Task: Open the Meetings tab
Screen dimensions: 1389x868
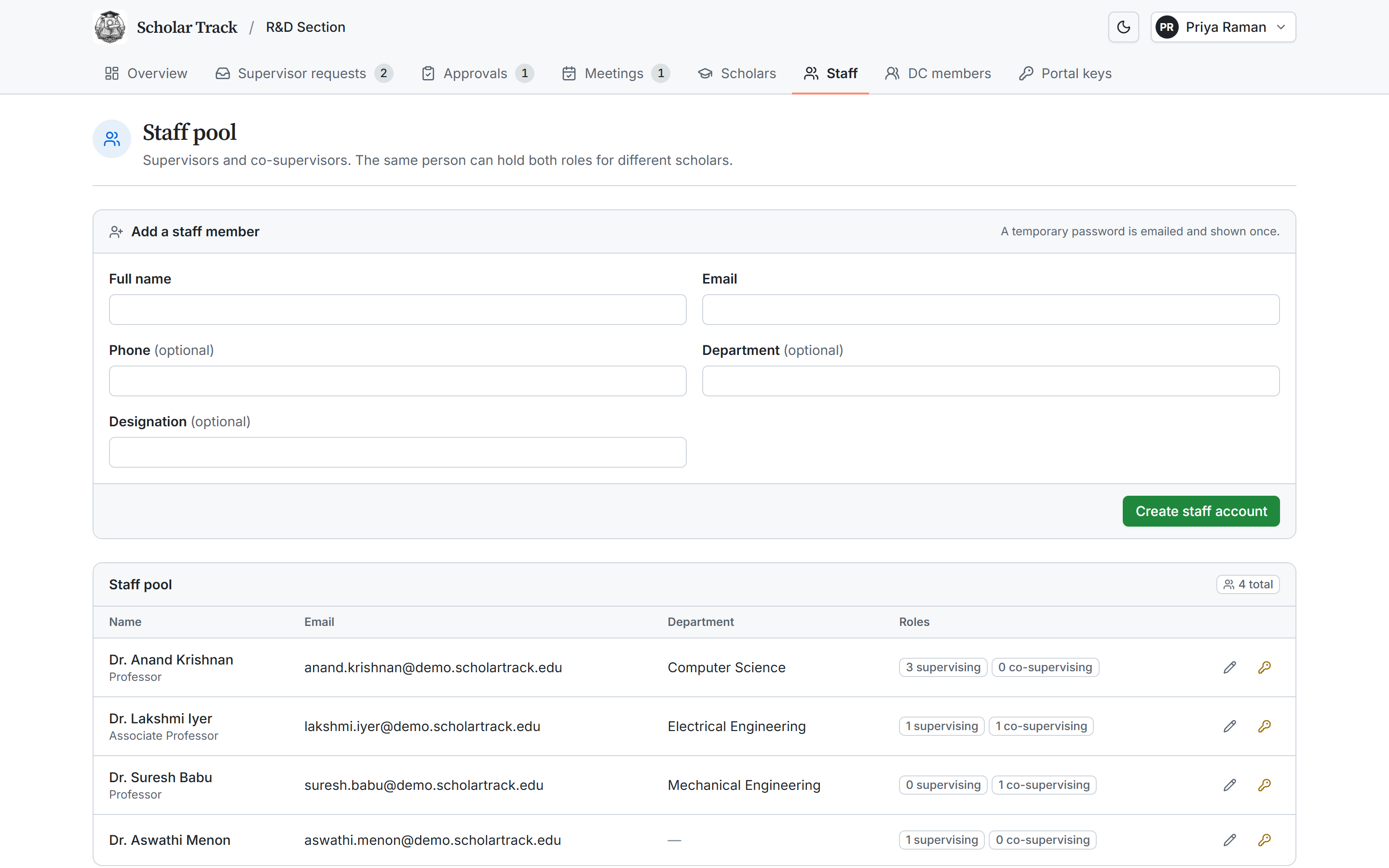Action: pyautogui.click(x=616, y=73)
